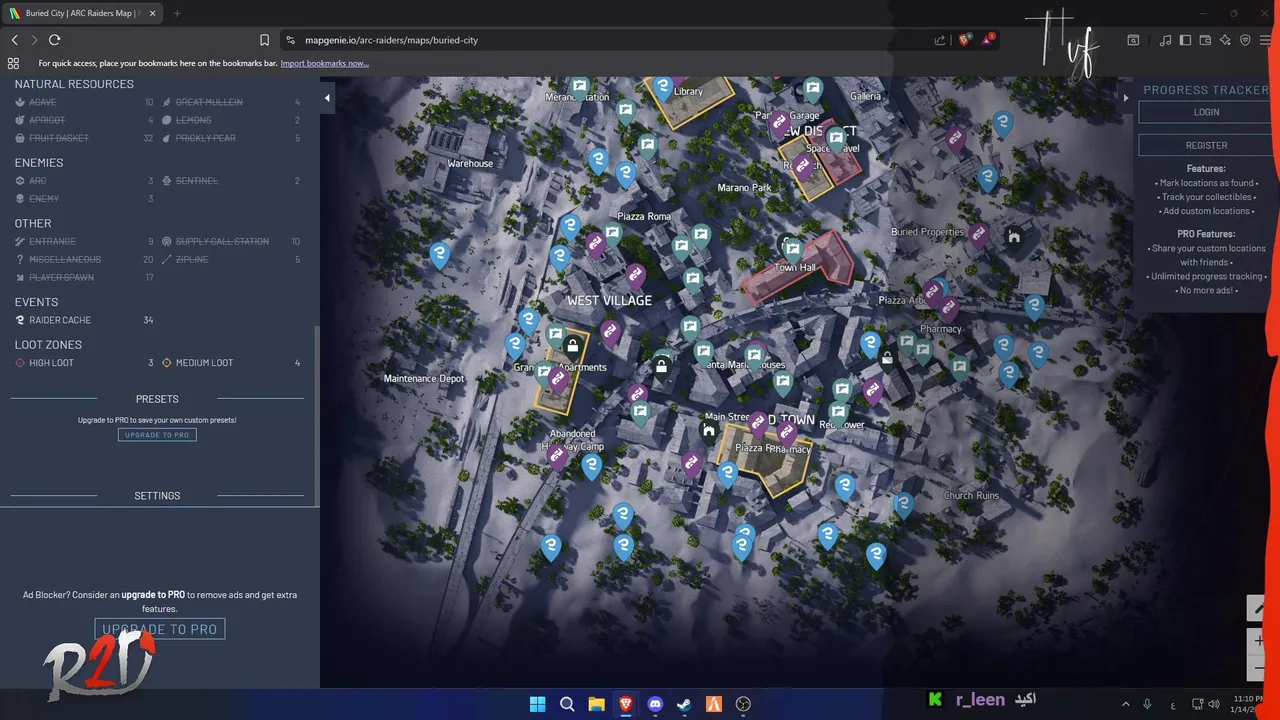Toggle the ENTRANCE filter
The image size is (1280, 720).
[84, 241]
